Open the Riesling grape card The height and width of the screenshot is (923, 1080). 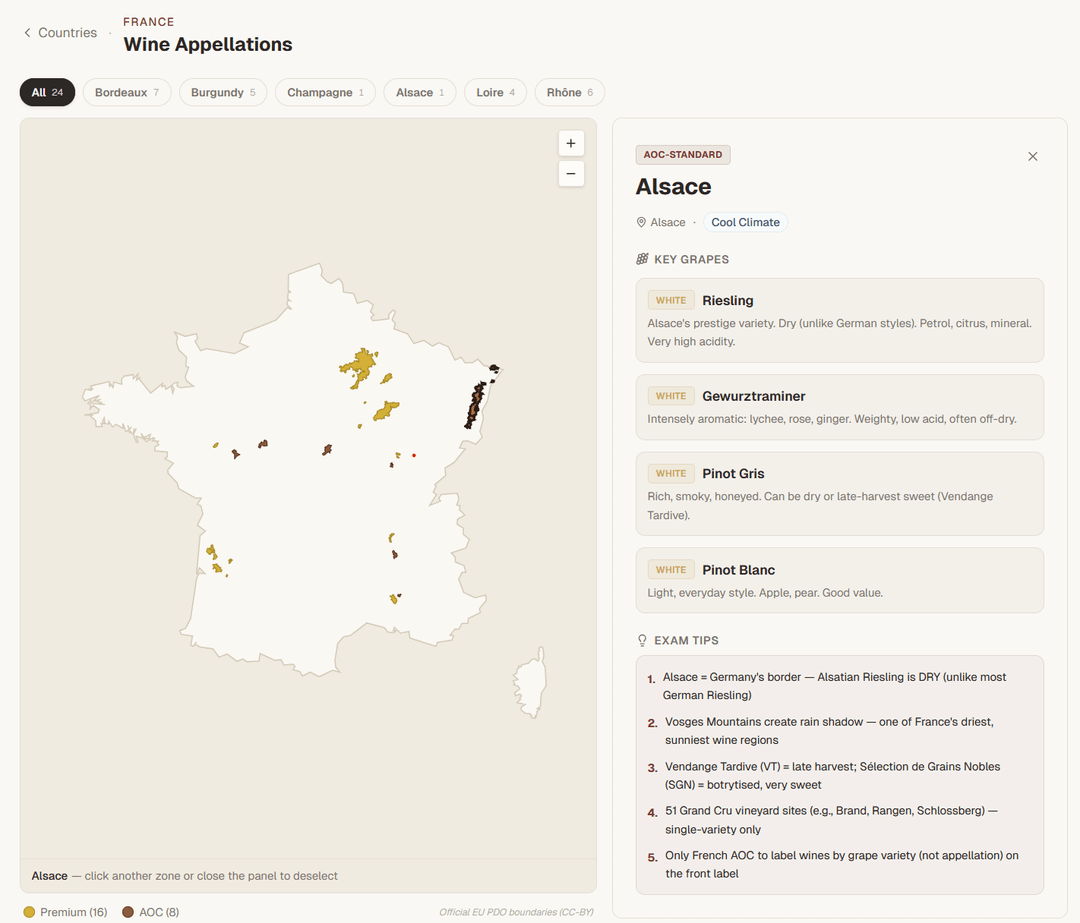tap(839, 320)
